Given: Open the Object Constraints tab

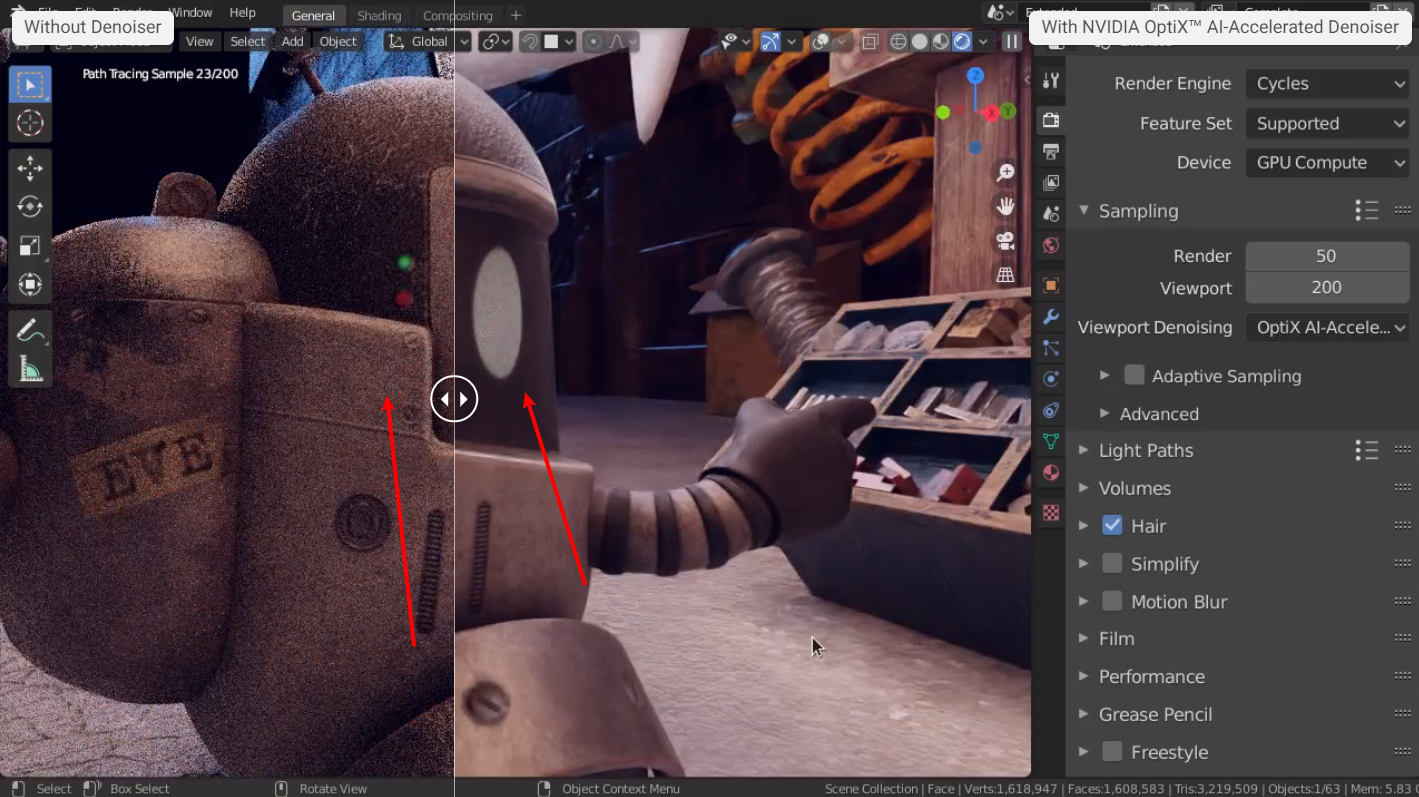Looking at the screenshot, I should pos(1050,410).
